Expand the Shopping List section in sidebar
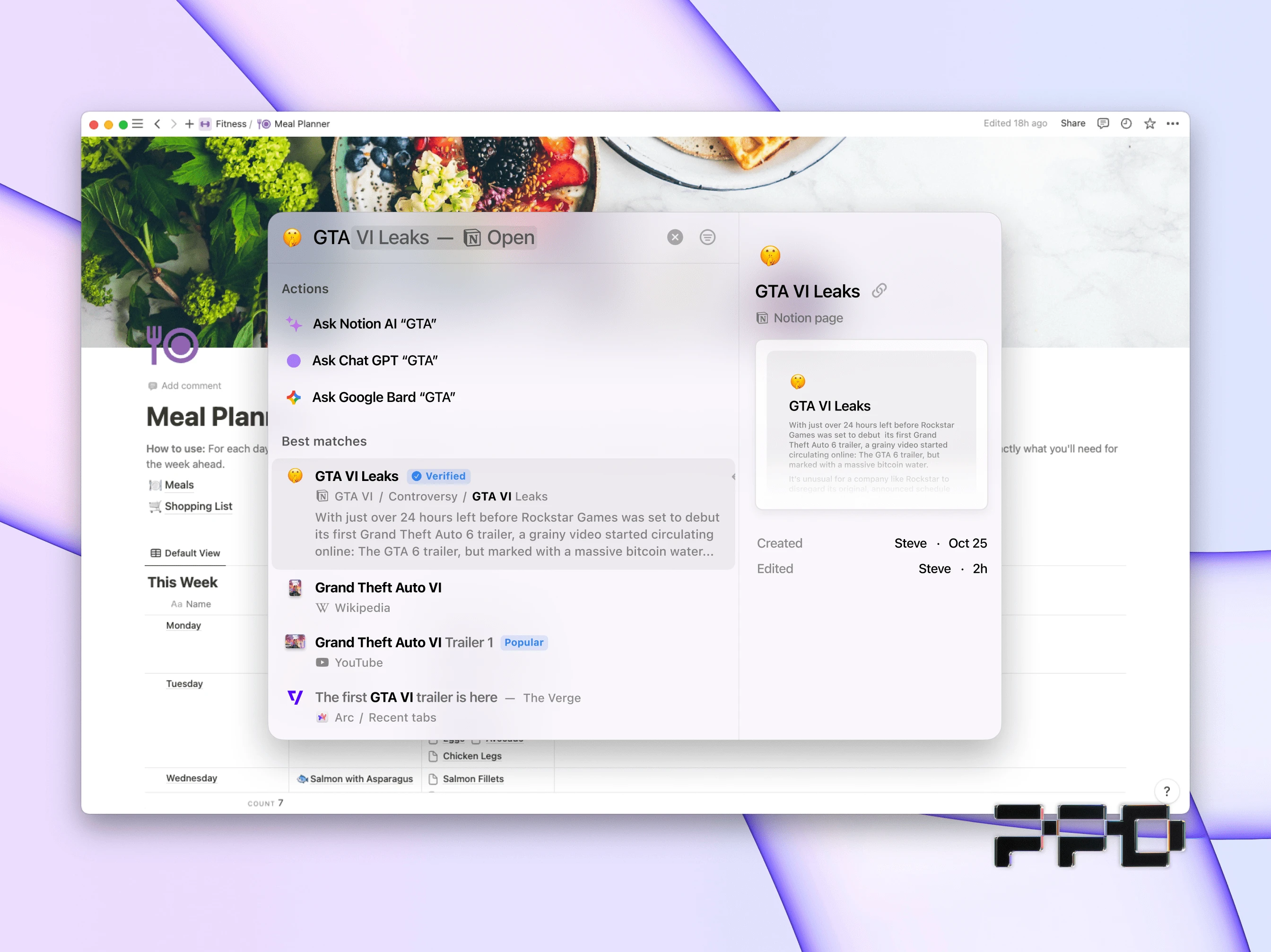 tap(198, 507)
